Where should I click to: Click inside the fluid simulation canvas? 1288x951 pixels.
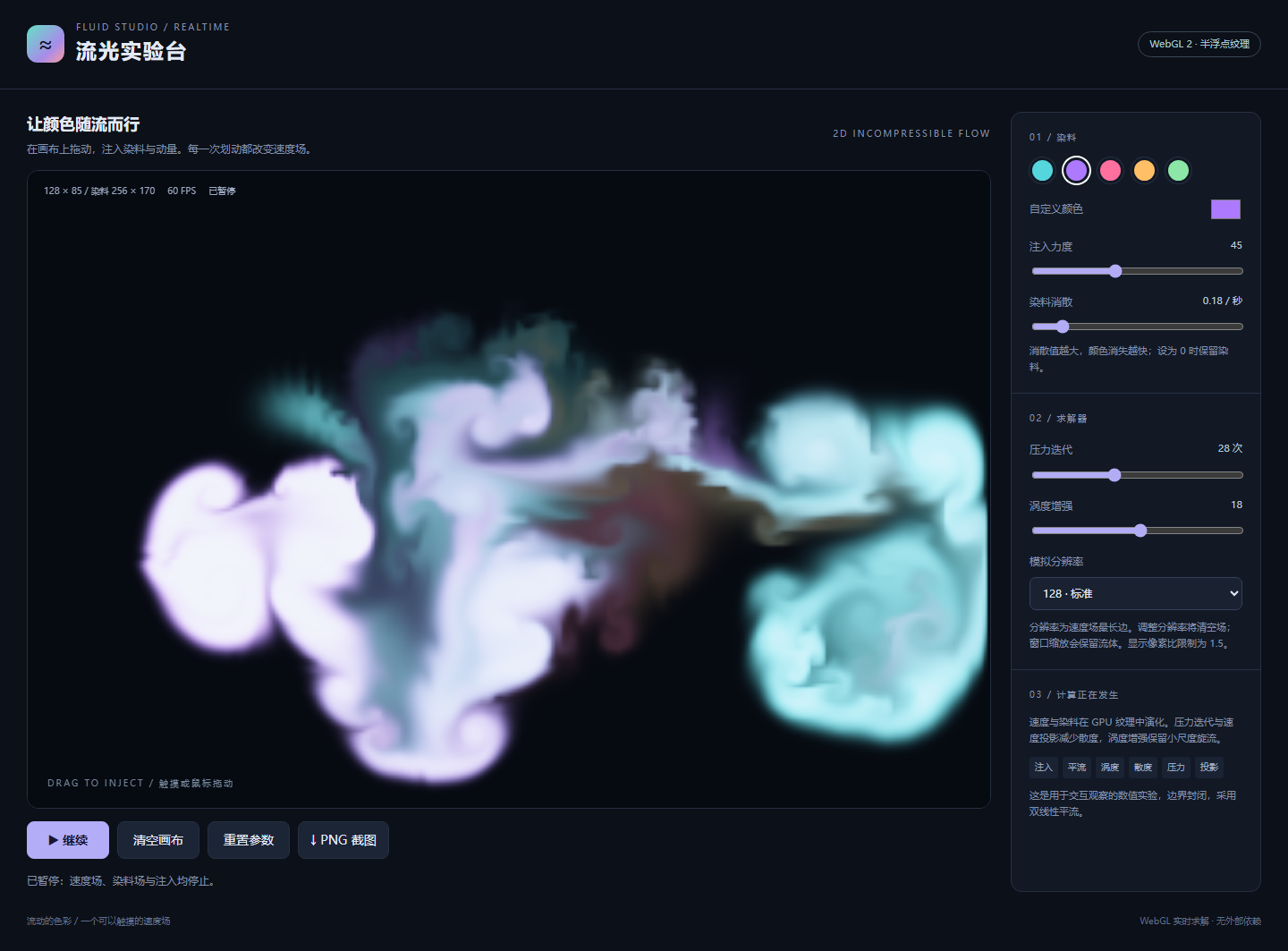[x=509, y=489]
